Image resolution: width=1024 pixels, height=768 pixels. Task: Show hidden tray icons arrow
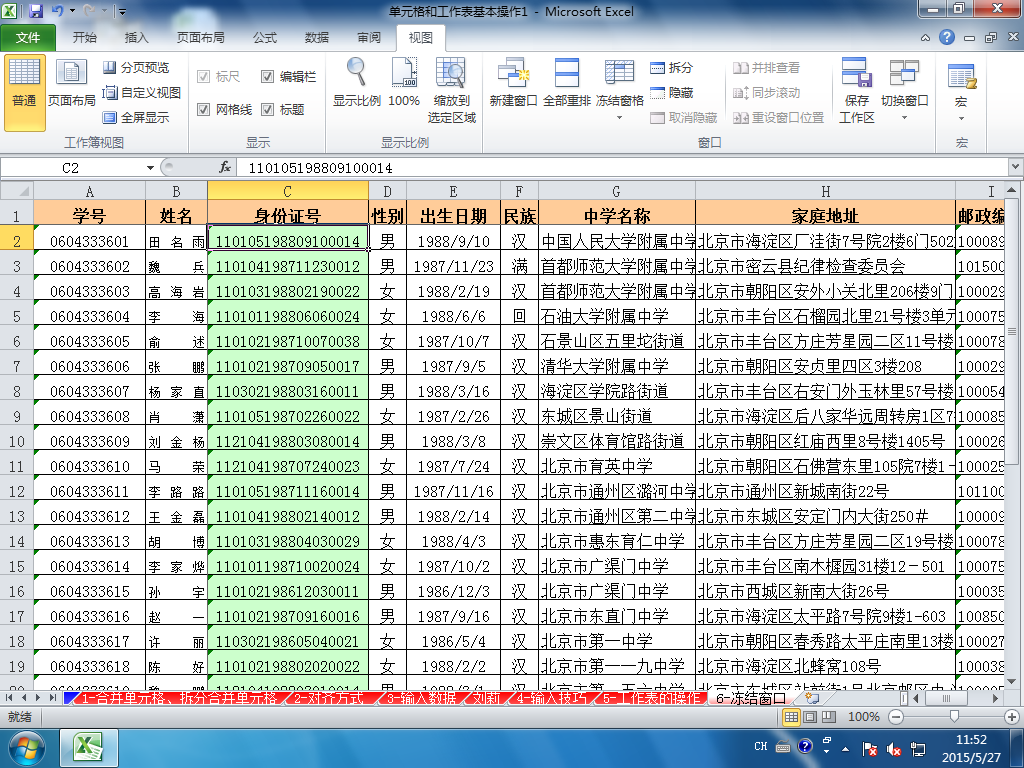(845, 748)
